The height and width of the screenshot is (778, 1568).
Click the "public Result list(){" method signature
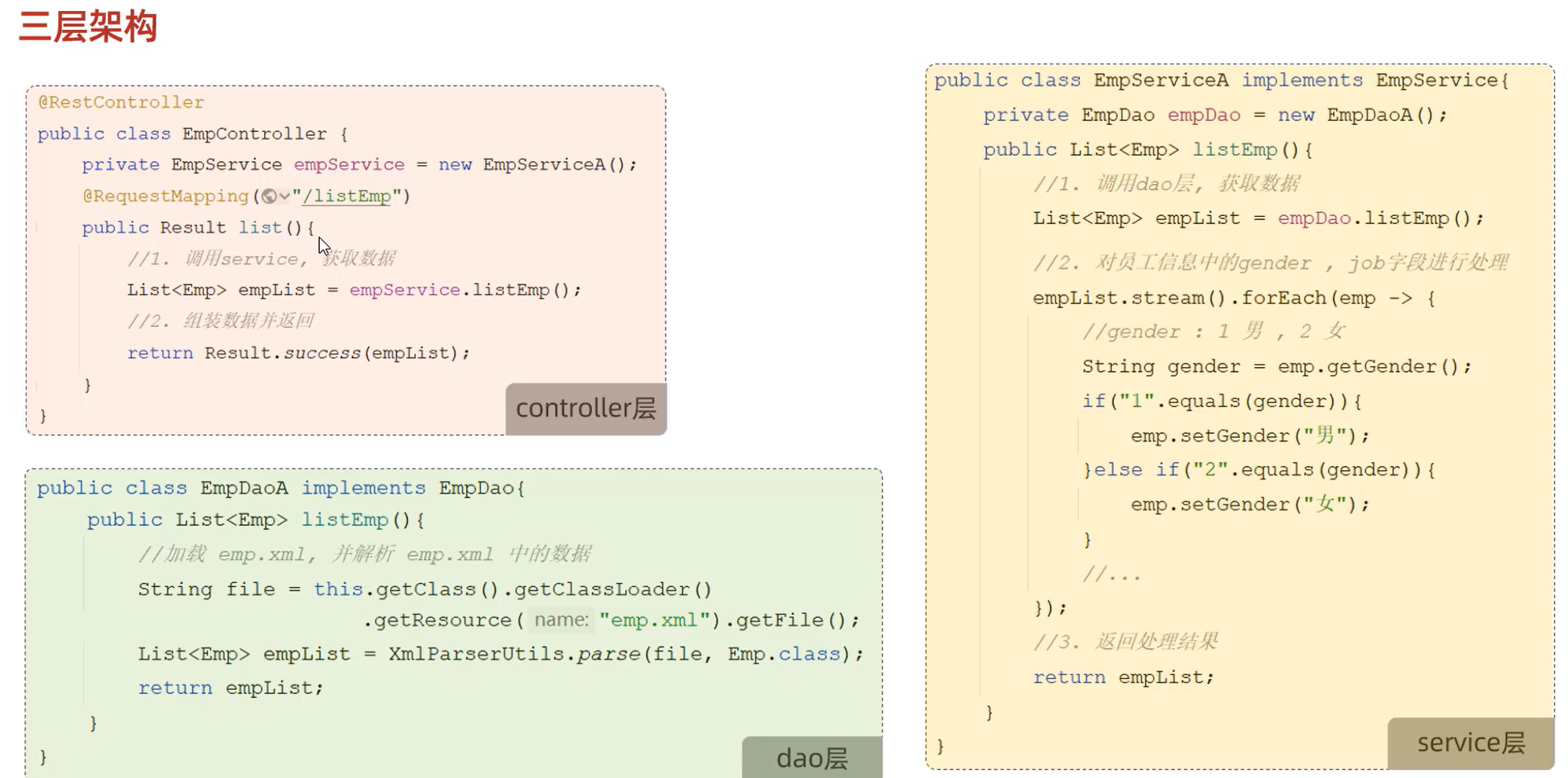tap(198, 227)
